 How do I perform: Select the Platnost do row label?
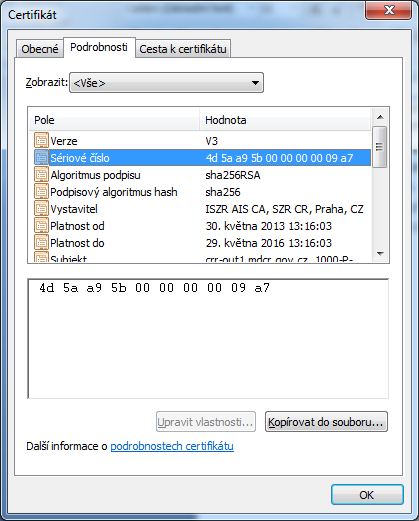77,243
